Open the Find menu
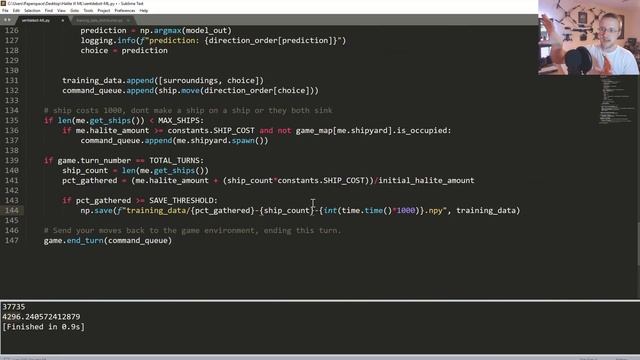Screen dimensions: 640x360 point(49,11)
